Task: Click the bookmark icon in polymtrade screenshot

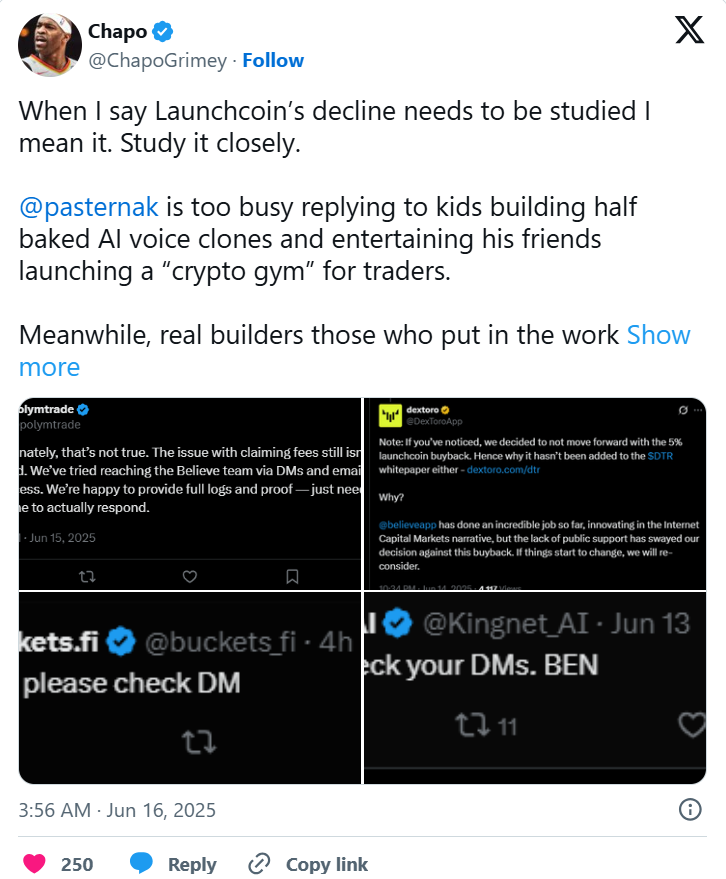Action: click(x=292, y=576)
